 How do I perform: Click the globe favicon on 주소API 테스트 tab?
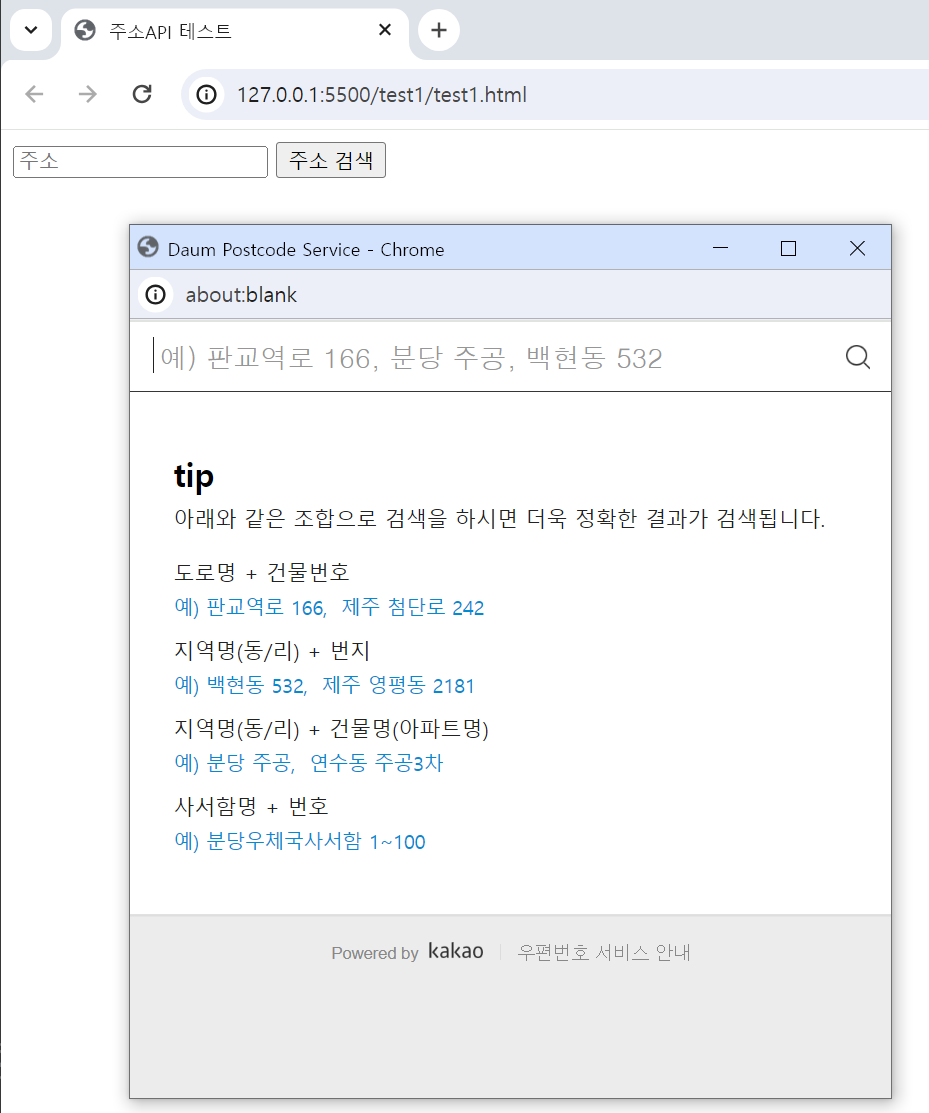point(85,31)
